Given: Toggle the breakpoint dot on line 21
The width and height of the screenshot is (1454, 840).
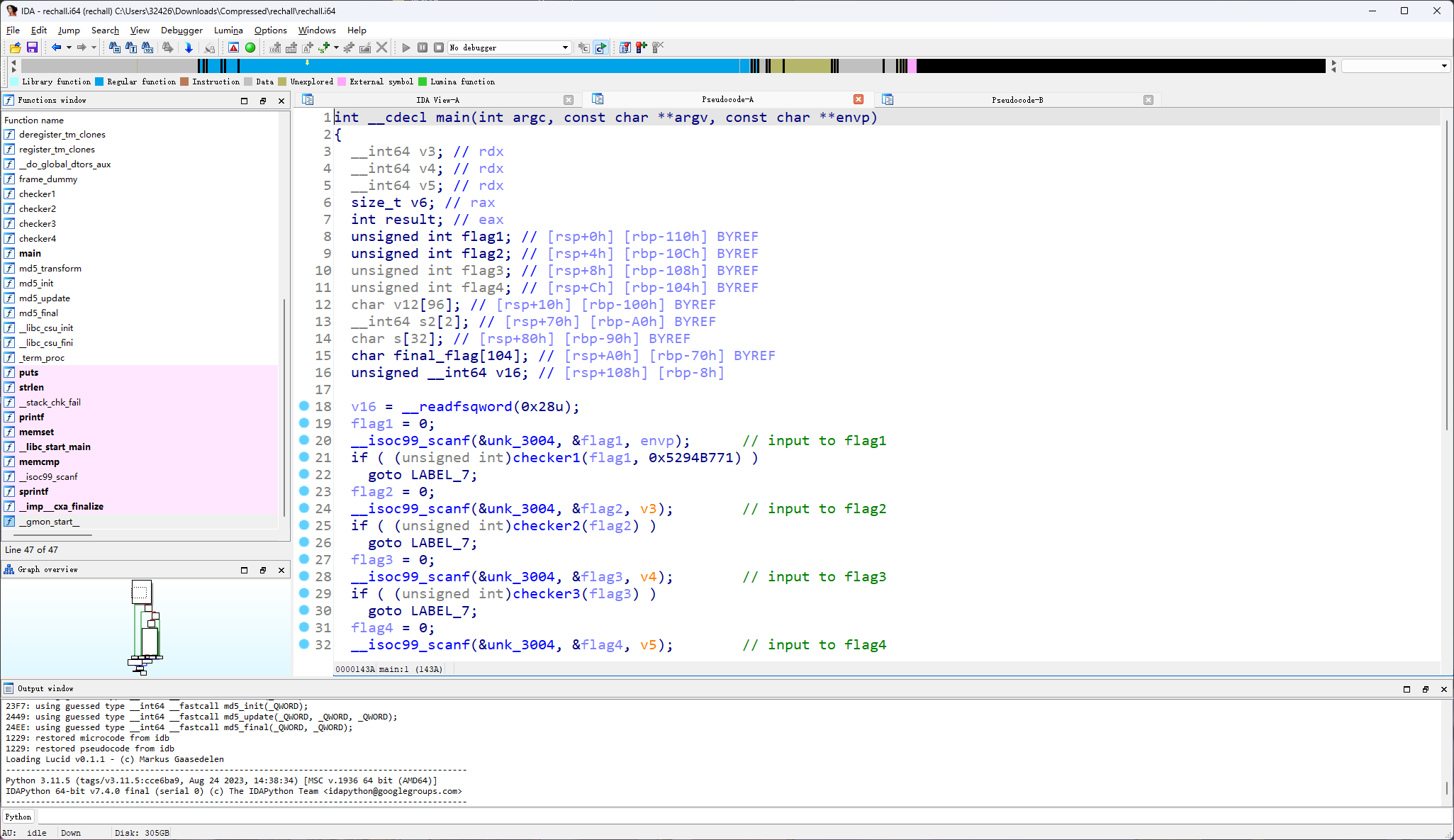Looking at the screenshot, I should click(304, 457).
